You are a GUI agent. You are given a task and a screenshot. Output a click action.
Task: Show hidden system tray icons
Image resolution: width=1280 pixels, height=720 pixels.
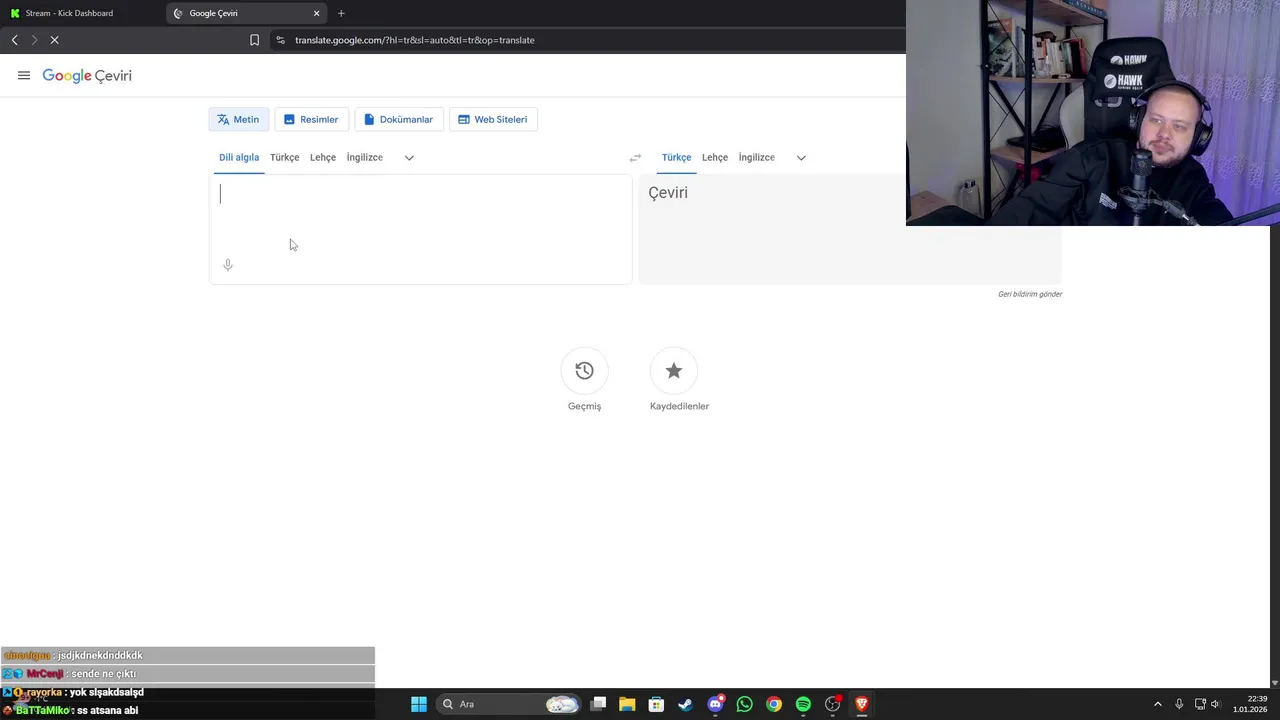coord(1158,704)
